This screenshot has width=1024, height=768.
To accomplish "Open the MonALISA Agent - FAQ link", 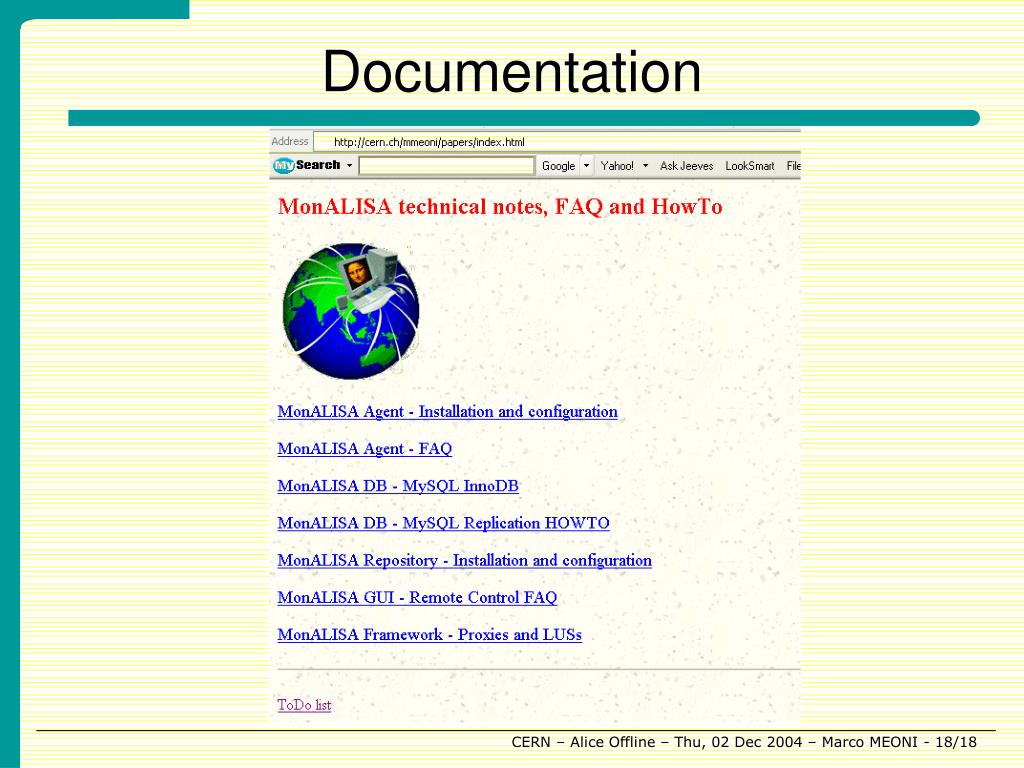I will (364, 449).
